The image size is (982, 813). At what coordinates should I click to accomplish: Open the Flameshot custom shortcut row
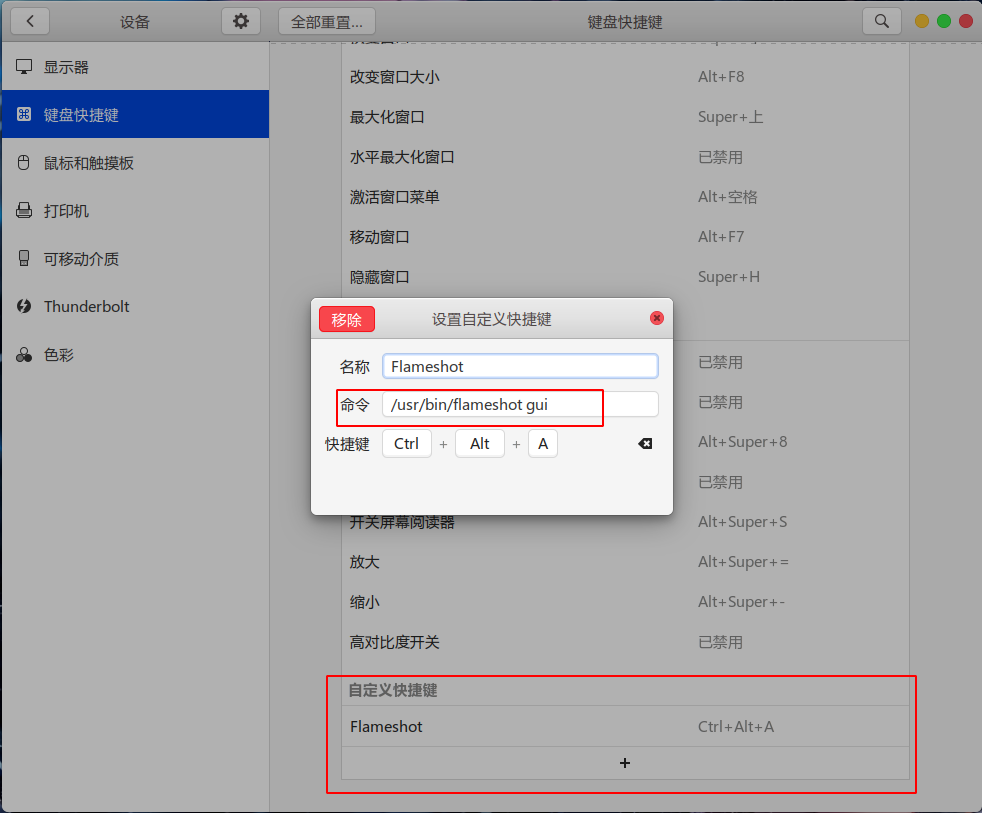pos(625,727)
